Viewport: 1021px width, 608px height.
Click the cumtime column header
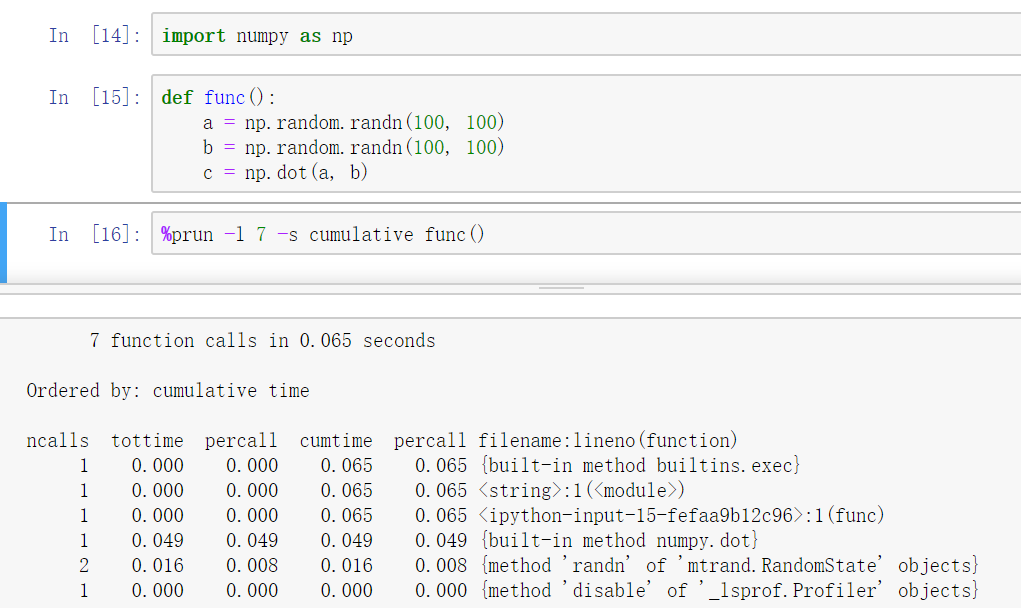coord(336,440)
